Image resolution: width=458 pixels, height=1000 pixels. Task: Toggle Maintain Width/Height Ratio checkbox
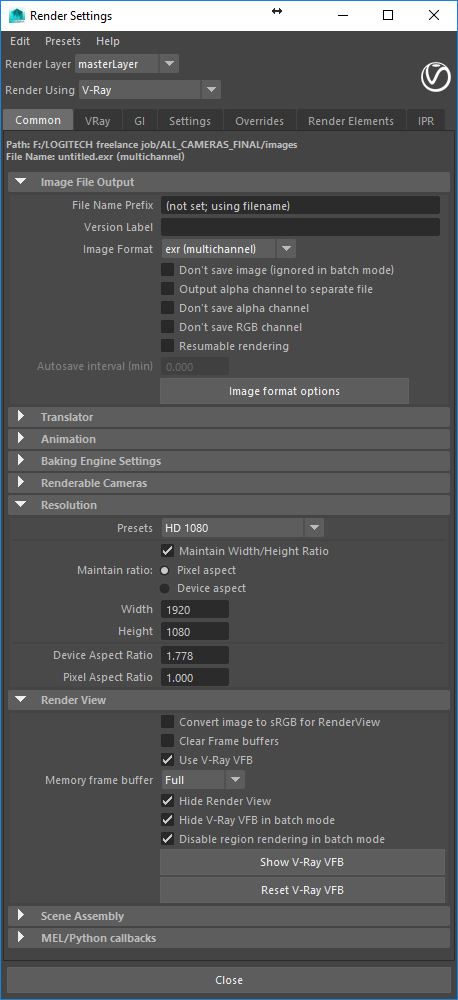167,550
